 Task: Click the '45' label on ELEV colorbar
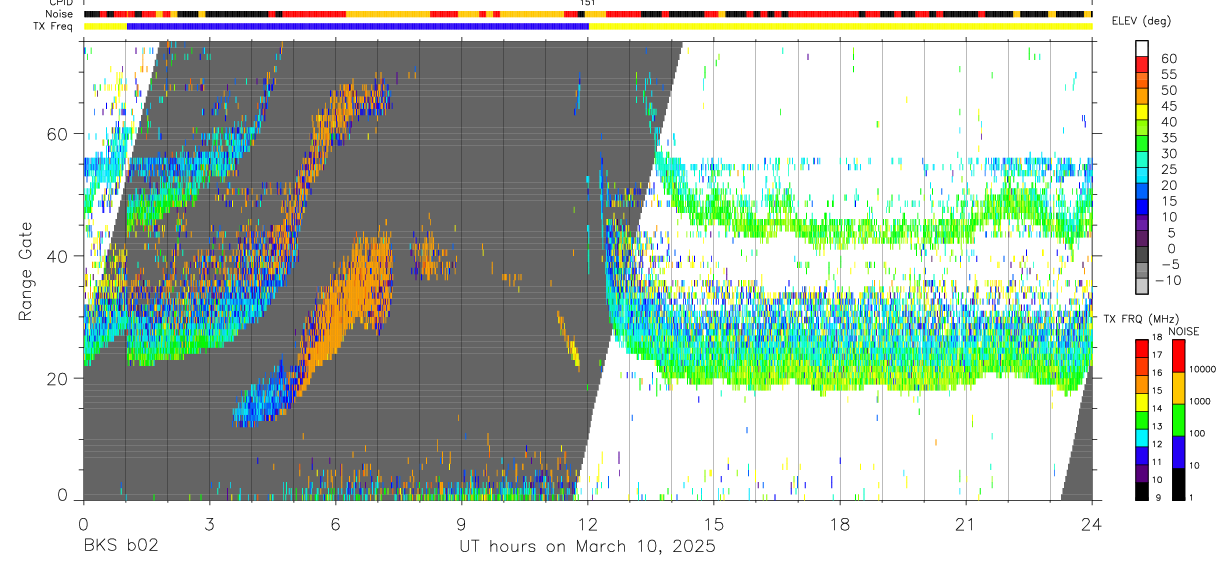click(x=1169, y=106)
